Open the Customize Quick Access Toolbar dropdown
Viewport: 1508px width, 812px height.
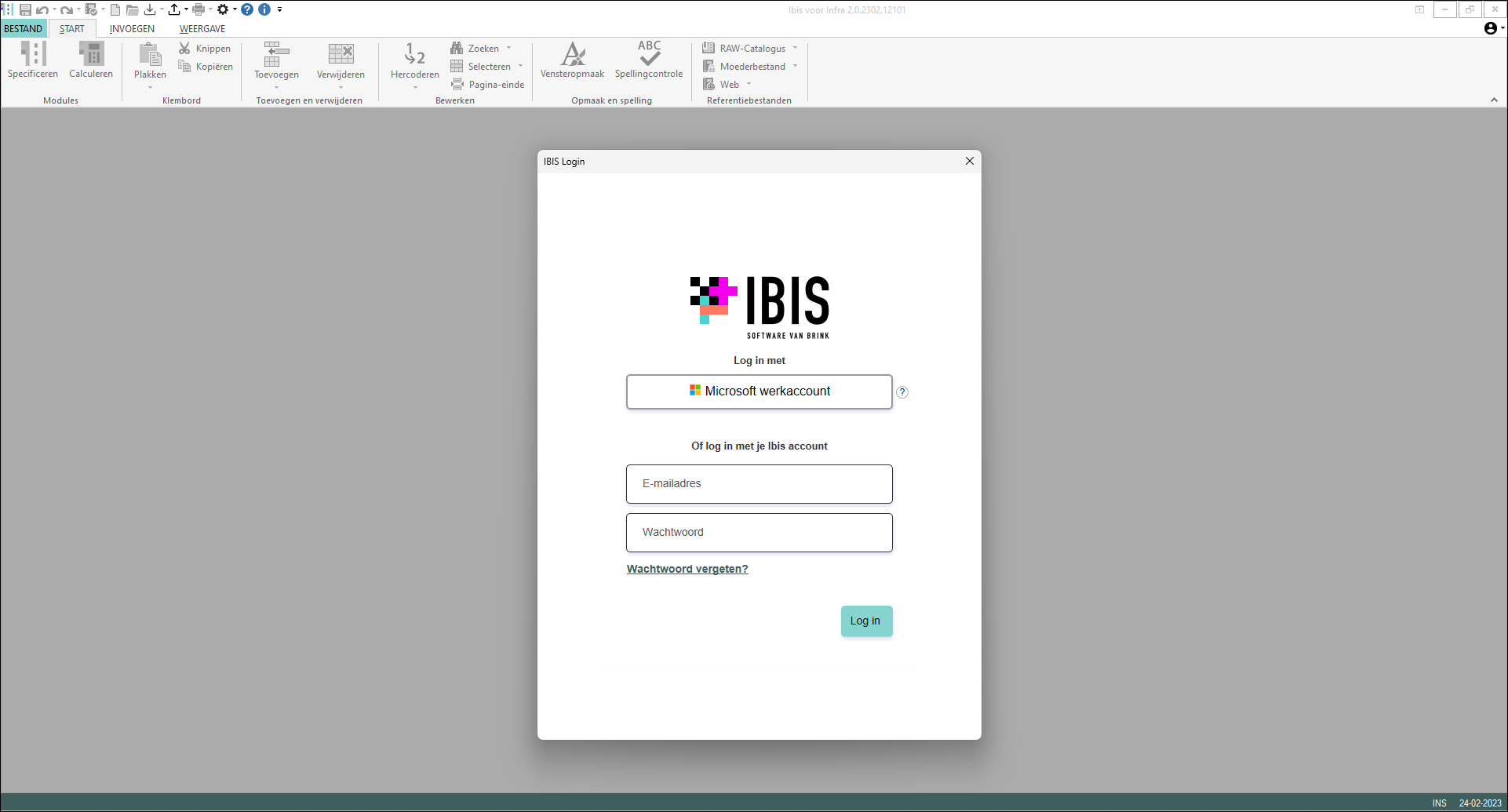(279, 9)
